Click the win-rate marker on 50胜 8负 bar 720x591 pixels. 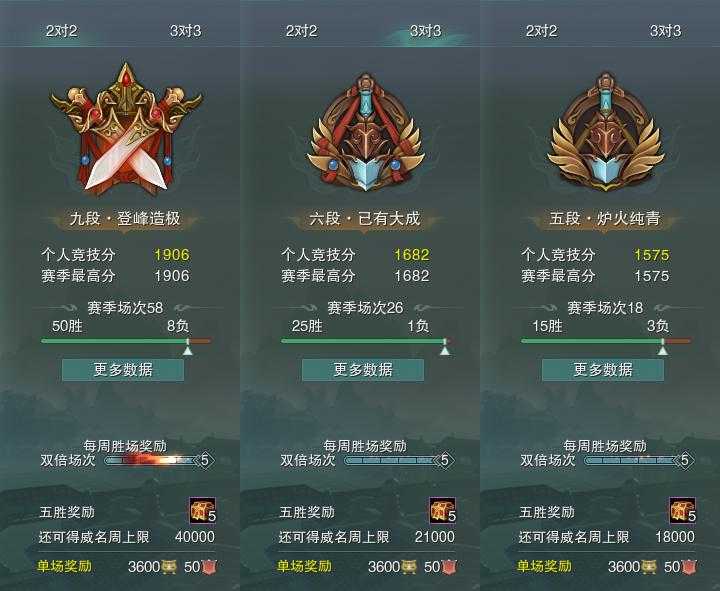click(188, 350)
